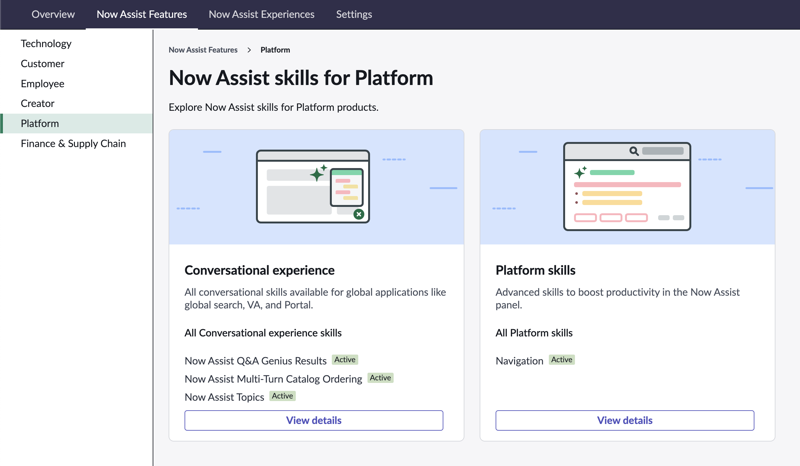Select Technology in the sidebar
Viewport: 800px width, 466px height.
click(46, 43)
